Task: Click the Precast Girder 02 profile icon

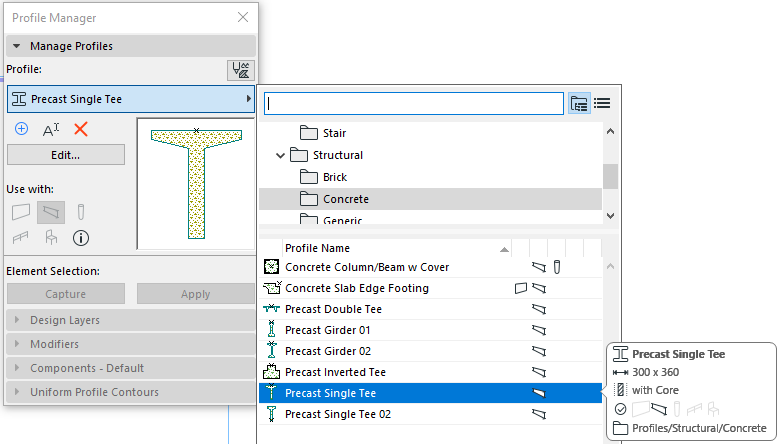Action: point(271,350)
